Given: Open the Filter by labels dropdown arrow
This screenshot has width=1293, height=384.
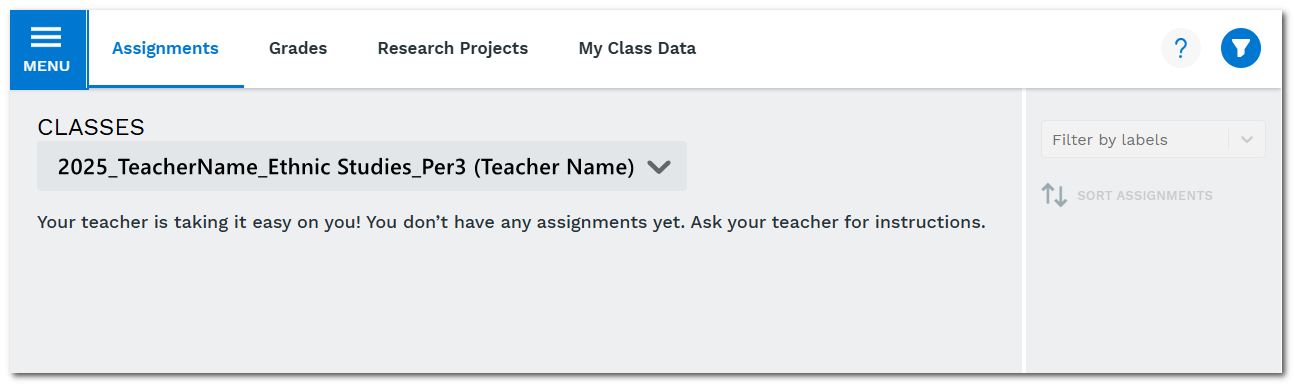Looking at the screenshot, I should click(1247, 140).
